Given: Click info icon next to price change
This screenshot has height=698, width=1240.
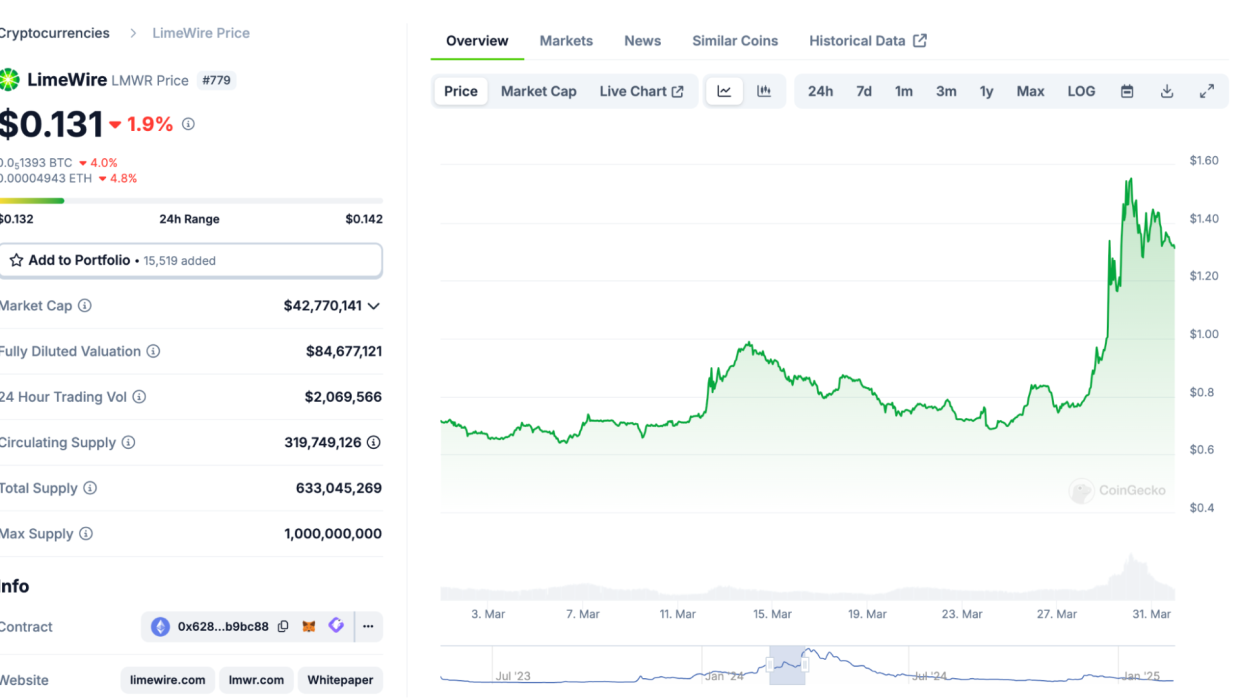Looking at the screenshot, I should click(x=188, y=124).
